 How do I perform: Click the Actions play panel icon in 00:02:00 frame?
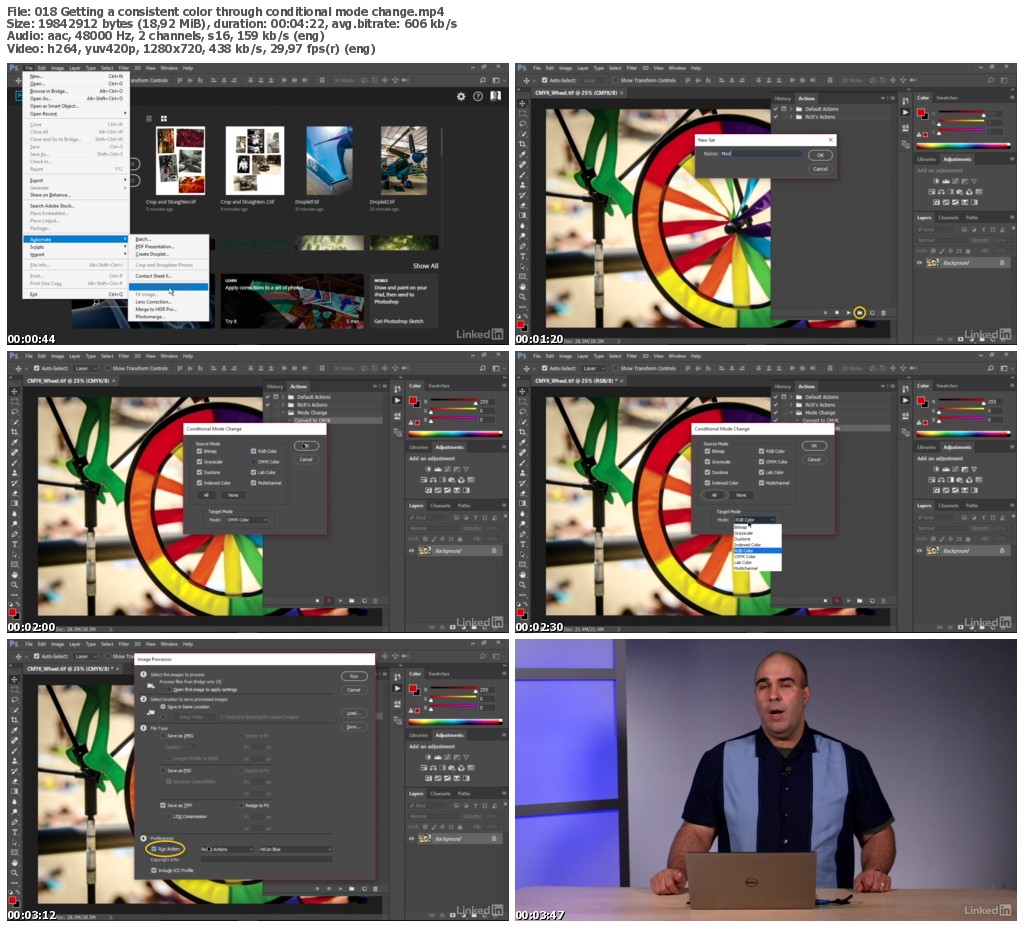pyautogui.click(x=397, y=400)
